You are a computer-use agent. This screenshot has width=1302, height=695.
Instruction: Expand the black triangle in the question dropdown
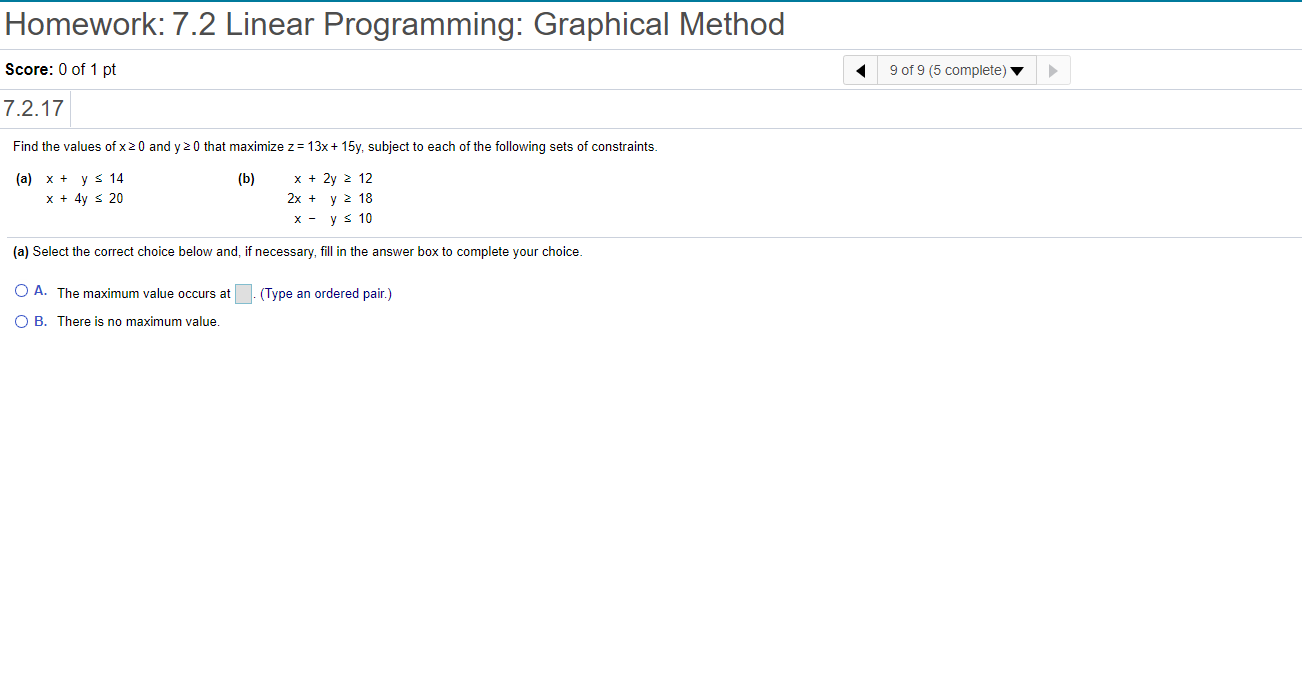1017,70
